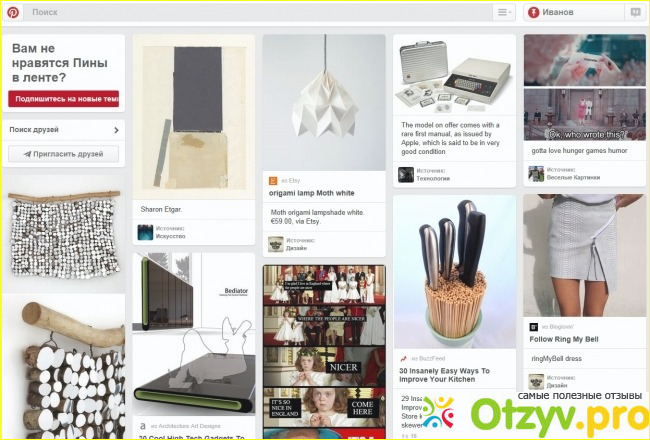The width and height of the screenshot is (650, 440).
Task: Open the origami lamp Moth white link
Action: point(312,193)
